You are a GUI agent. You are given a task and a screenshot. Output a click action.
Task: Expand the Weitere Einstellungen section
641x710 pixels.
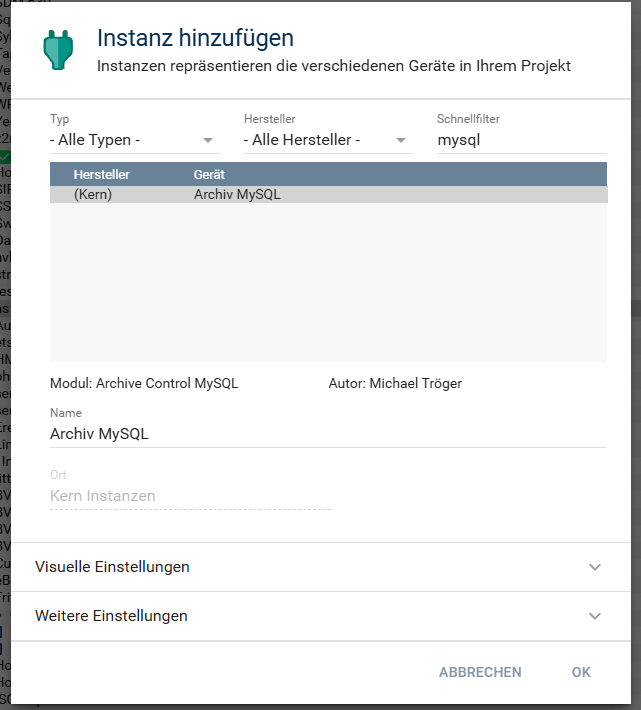tap(111, 616)
